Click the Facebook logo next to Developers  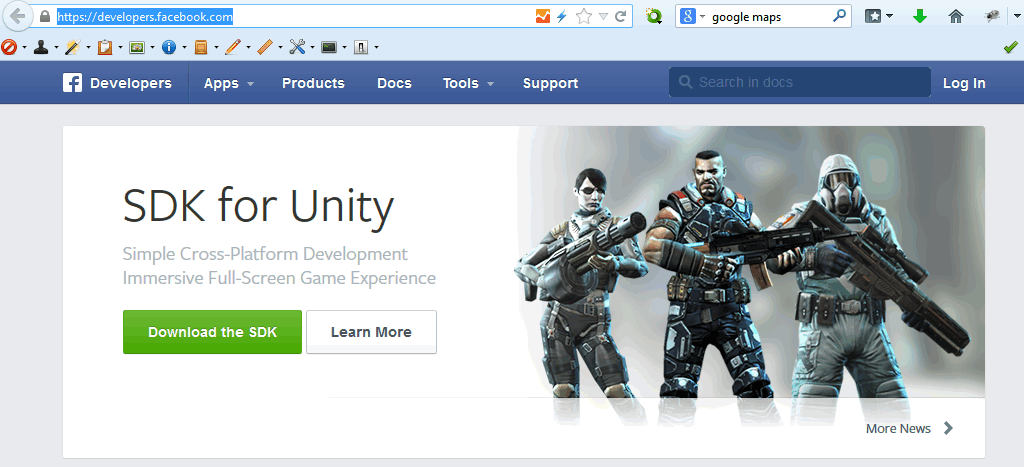[72, 83]
